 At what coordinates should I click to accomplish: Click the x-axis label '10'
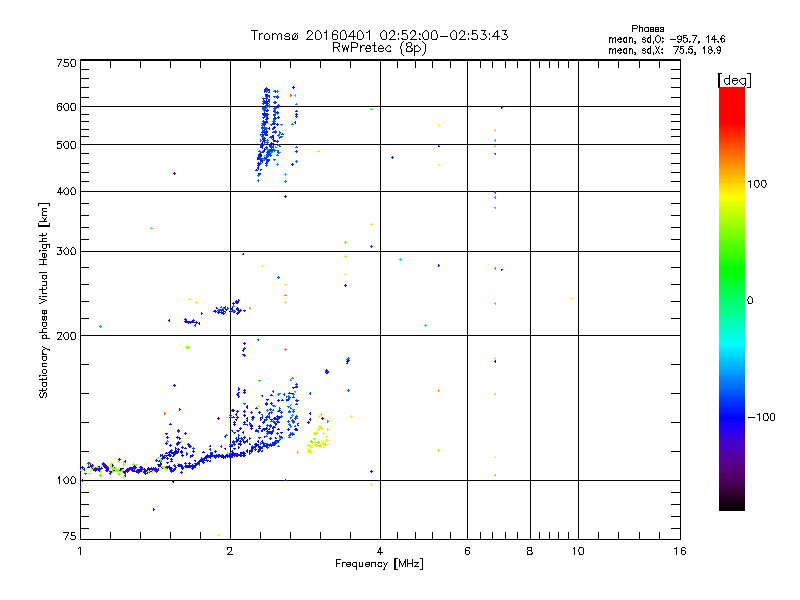(578, 551)
